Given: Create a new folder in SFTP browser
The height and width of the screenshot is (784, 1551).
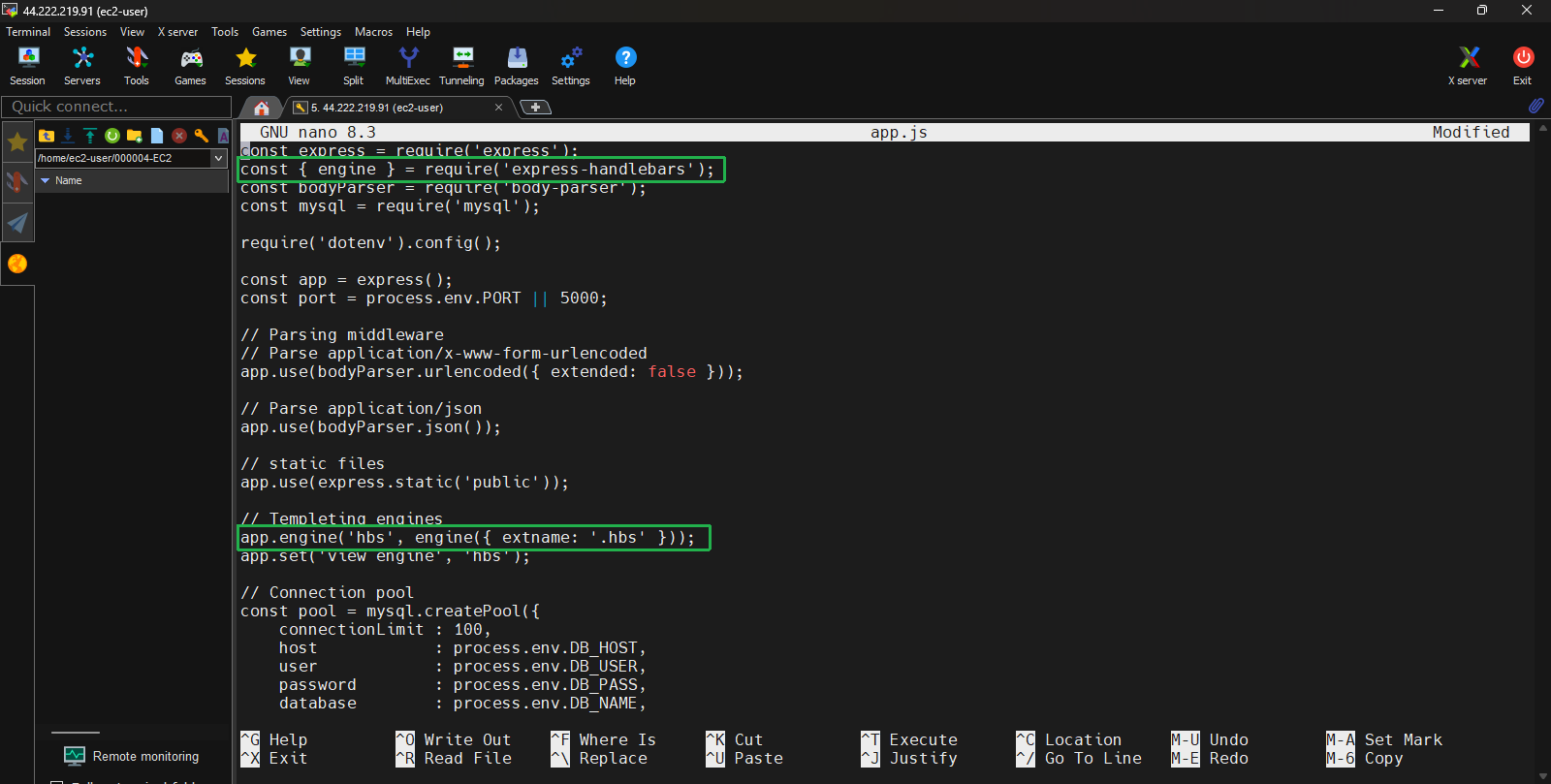Looking at the screenshot, I should 135,136.
